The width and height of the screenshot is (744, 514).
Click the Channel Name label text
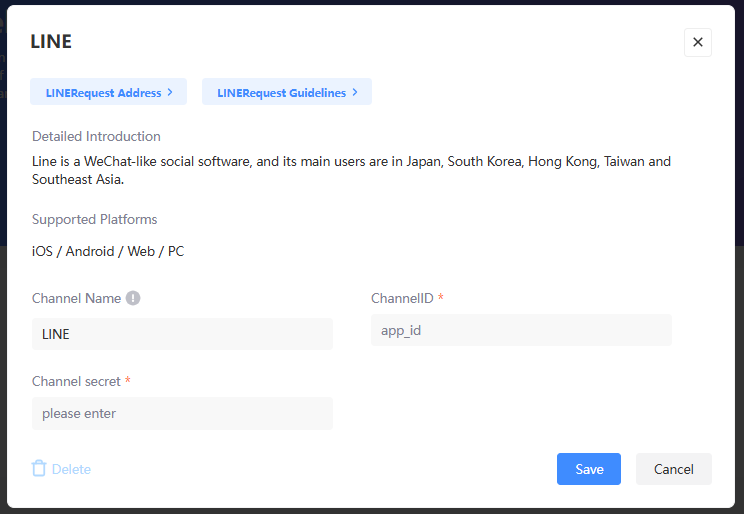click(76, 298)
